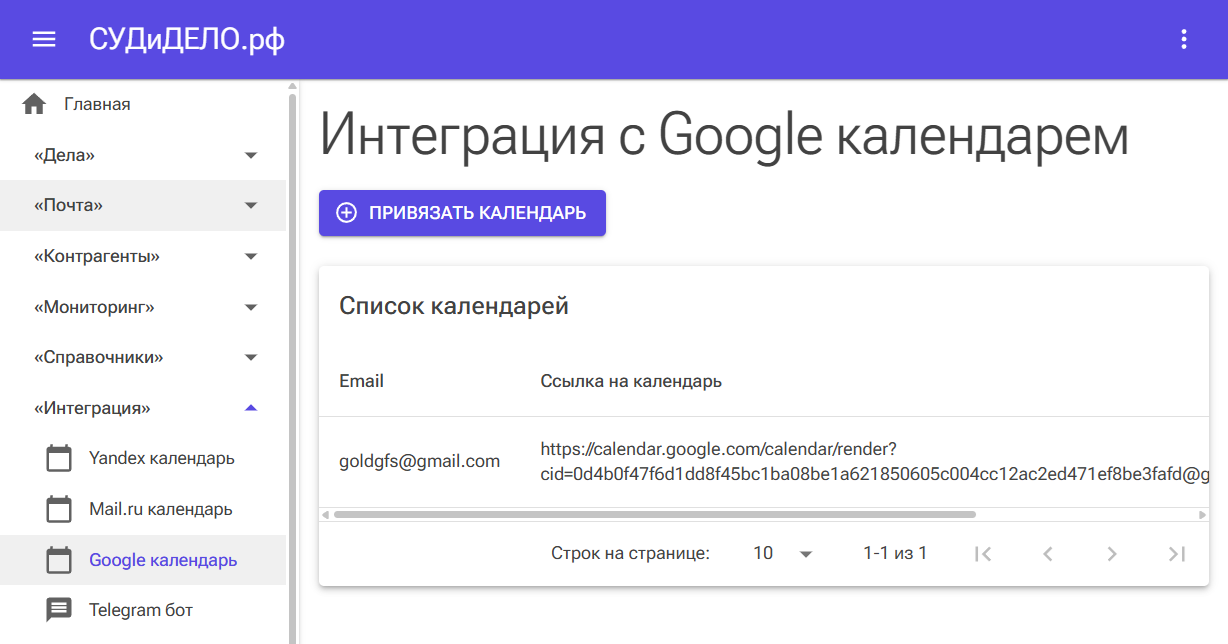The image size is (1228, 644).
Task: Expand the «Почта» menu section
Action: [251, 205]
